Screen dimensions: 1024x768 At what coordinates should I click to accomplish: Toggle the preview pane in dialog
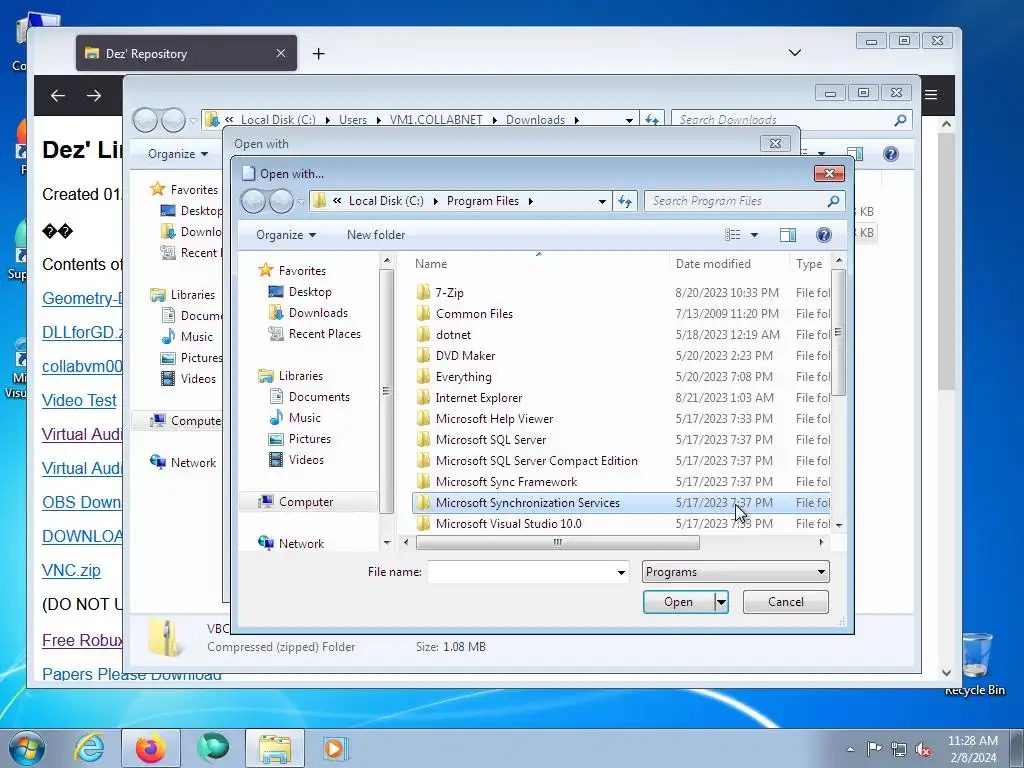788,234
